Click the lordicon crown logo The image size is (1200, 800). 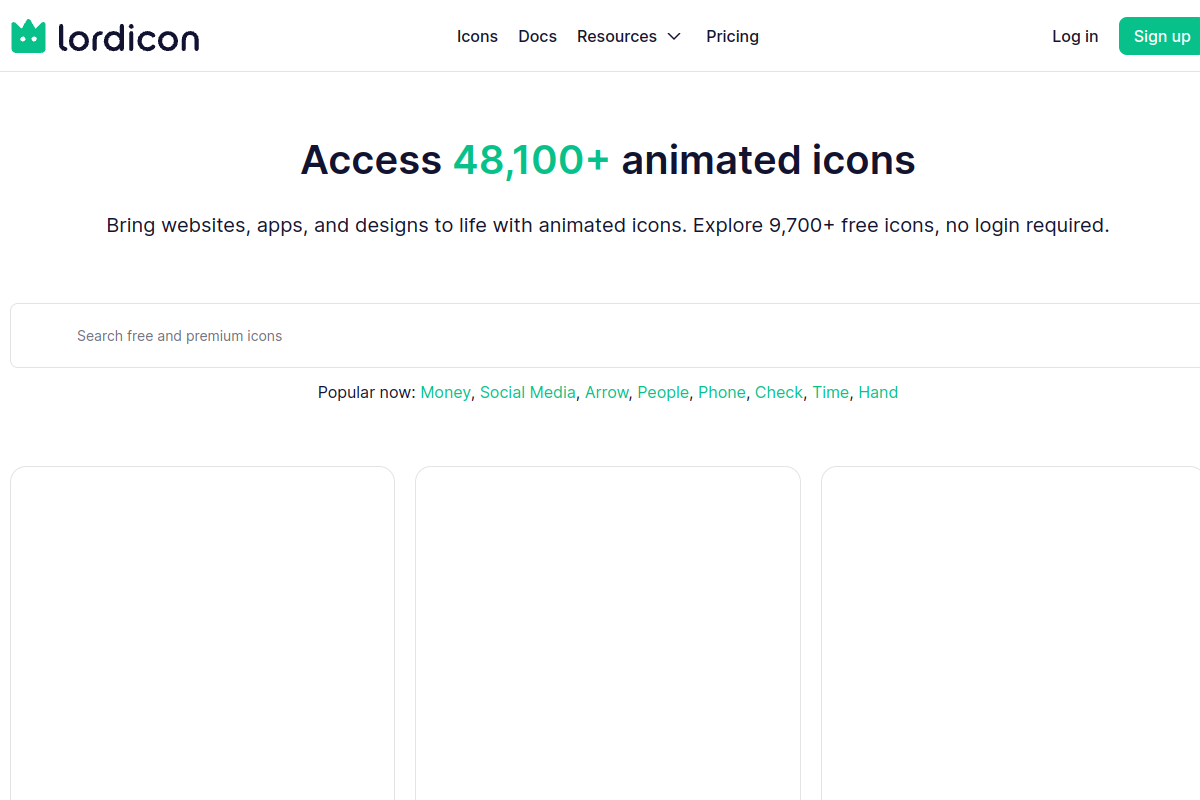[28, 36]
